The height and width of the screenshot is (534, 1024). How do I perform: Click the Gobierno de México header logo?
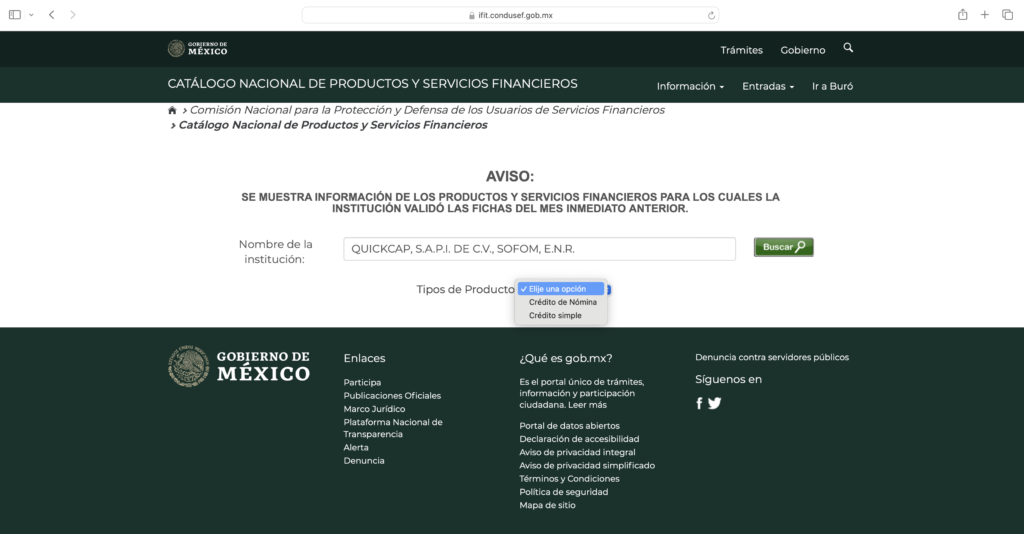(198, 49)
